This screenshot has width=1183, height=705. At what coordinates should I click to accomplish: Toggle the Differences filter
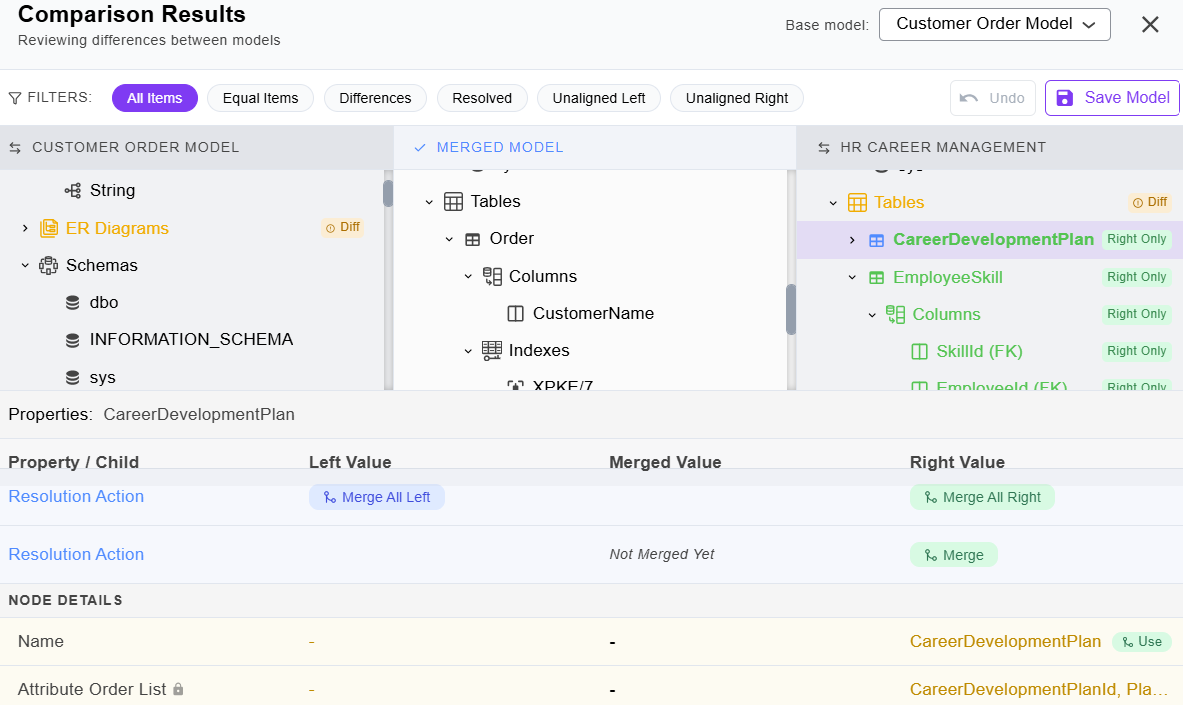point(375,98)
